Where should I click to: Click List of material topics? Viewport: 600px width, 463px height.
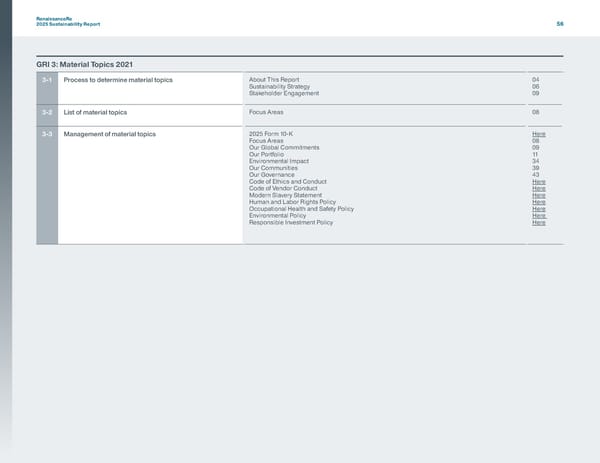95,112
